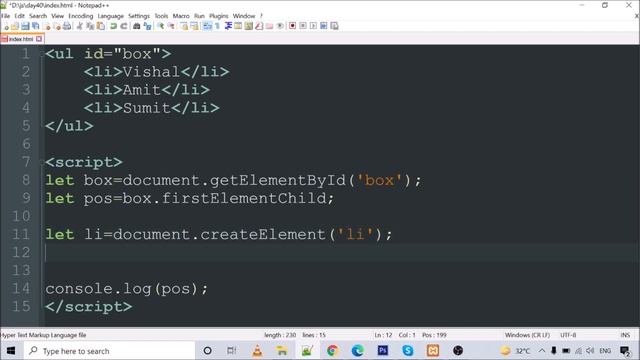The height and width of the screenshot is (360, 640).
Task: Click the Cortana circle on taskbar
Action: point(207,351)
